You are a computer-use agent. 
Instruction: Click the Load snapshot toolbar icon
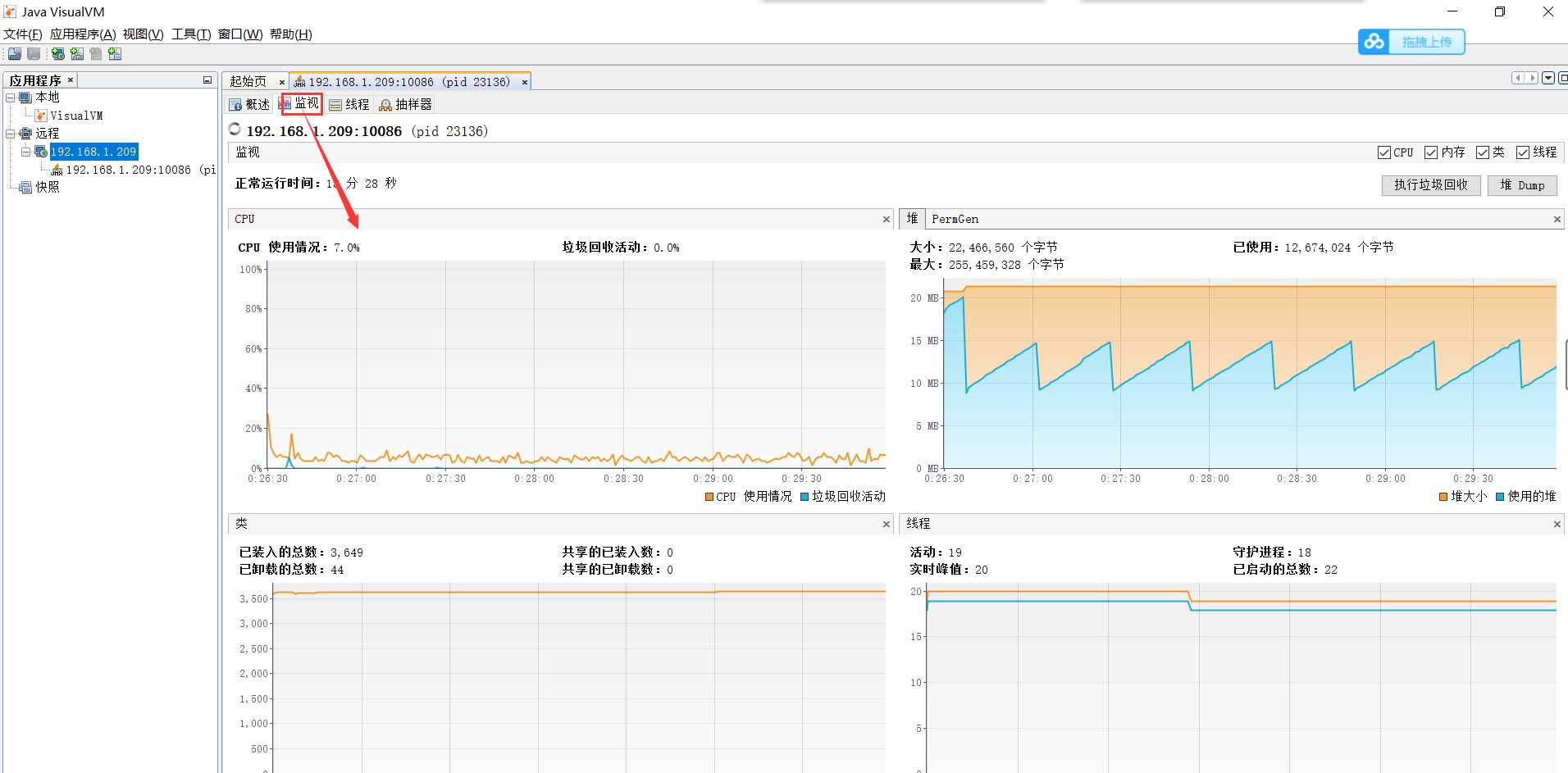pyautogui.click(x=15, y=54)
